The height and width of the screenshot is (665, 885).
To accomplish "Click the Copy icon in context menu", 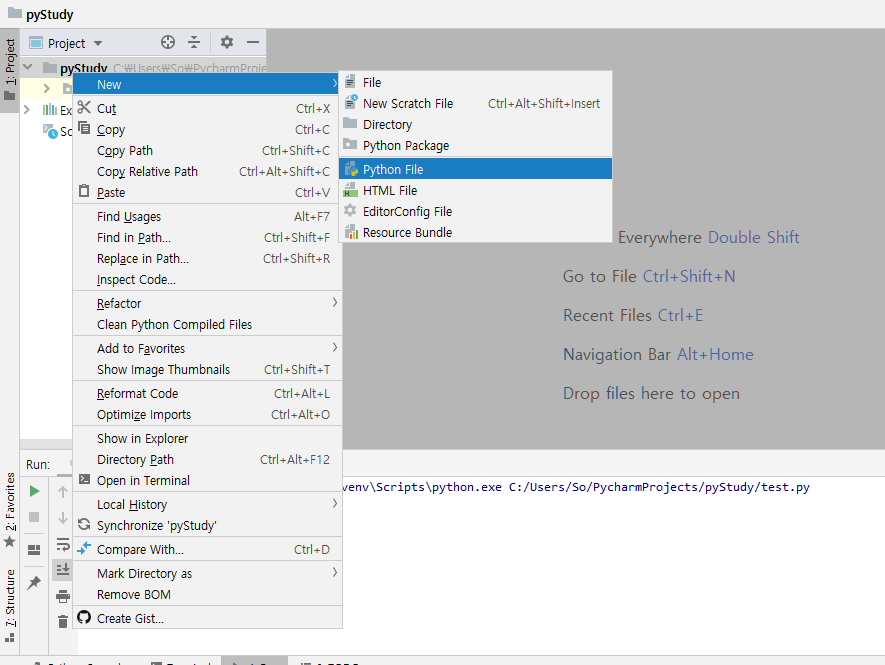I will tap(84, 128).
